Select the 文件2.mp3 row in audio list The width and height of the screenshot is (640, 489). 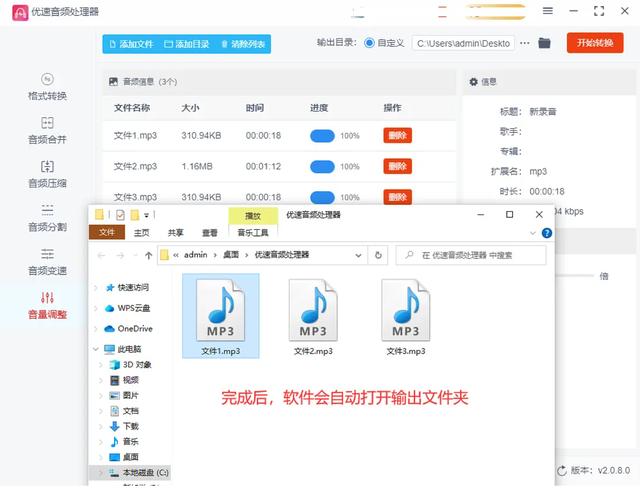click(279, 167)
